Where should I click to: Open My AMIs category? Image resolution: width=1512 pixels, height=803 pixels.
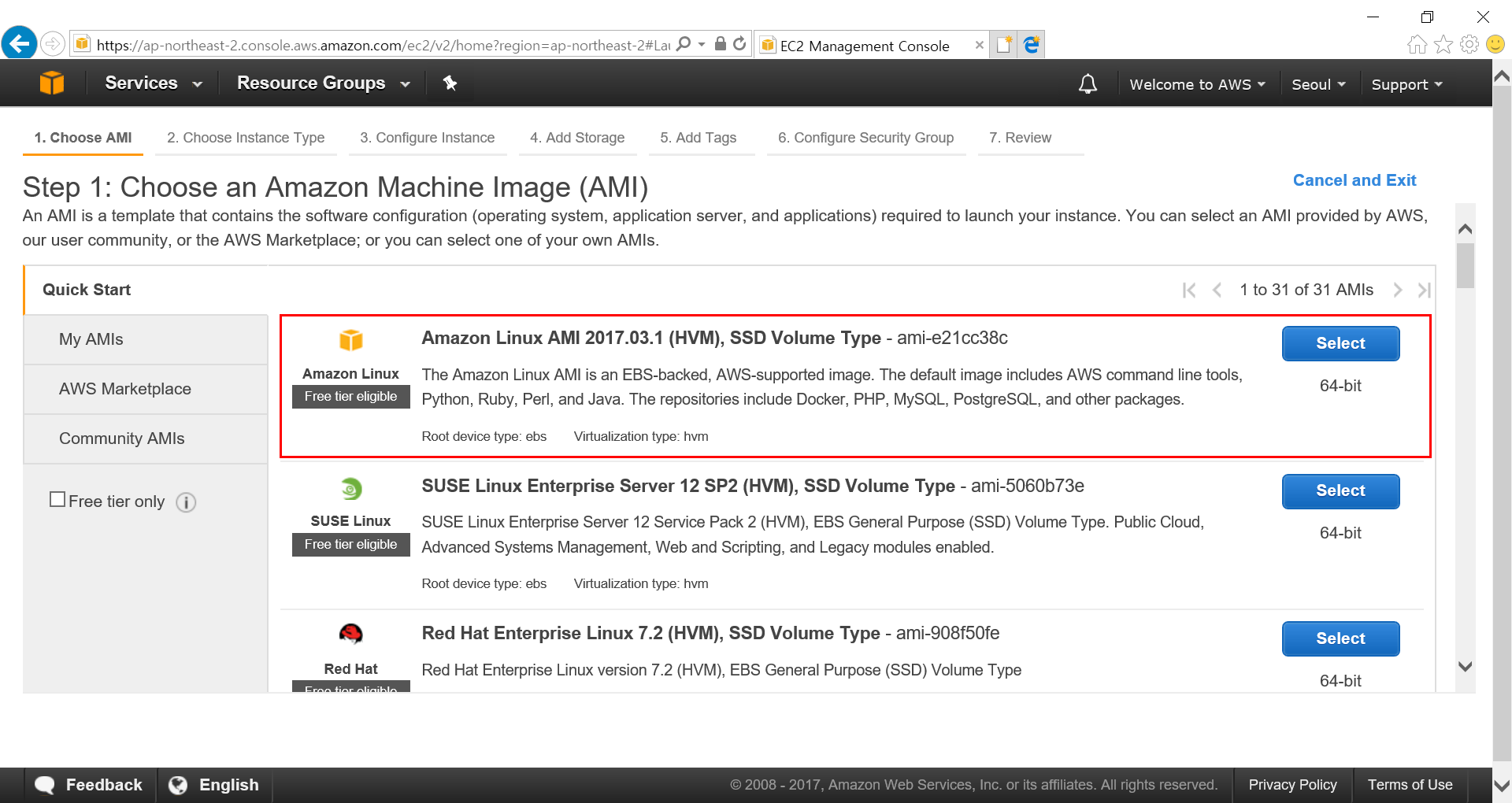(146, 339)
